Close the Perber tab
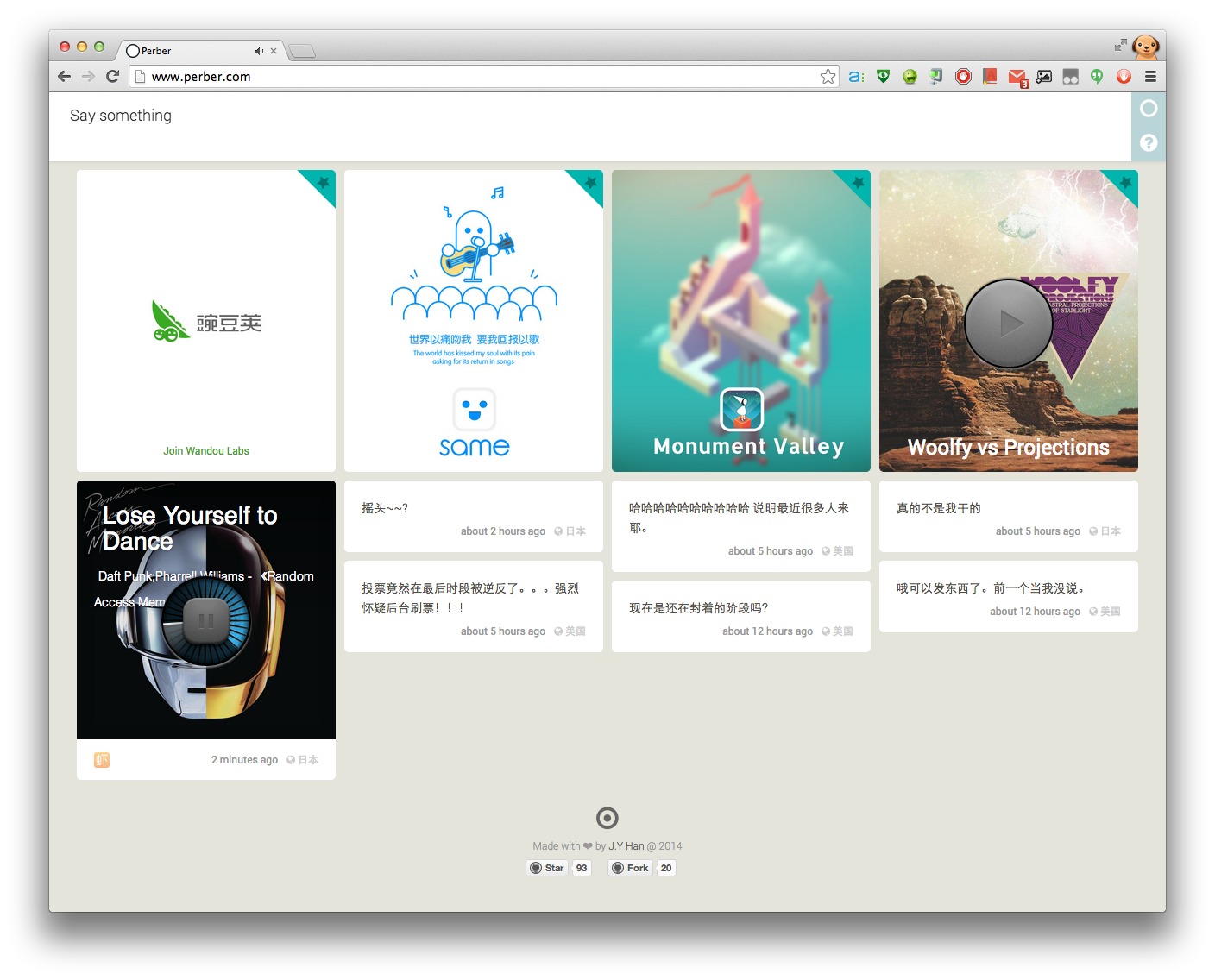Screen dimensions: 1215x980 pyautogui.click(x=274, y=51)
